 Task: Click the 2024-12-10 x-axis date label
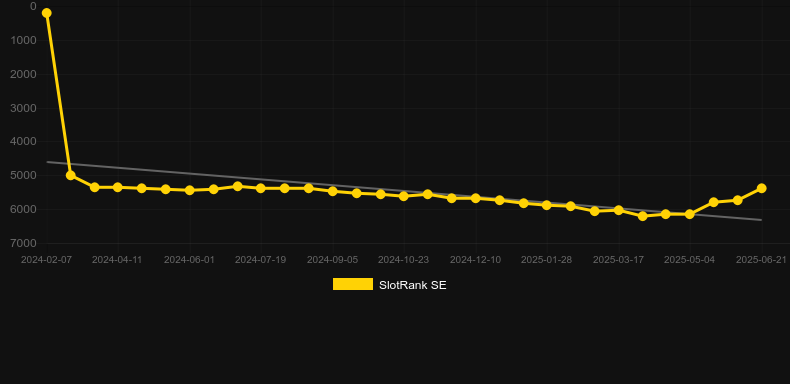(475, 260)
